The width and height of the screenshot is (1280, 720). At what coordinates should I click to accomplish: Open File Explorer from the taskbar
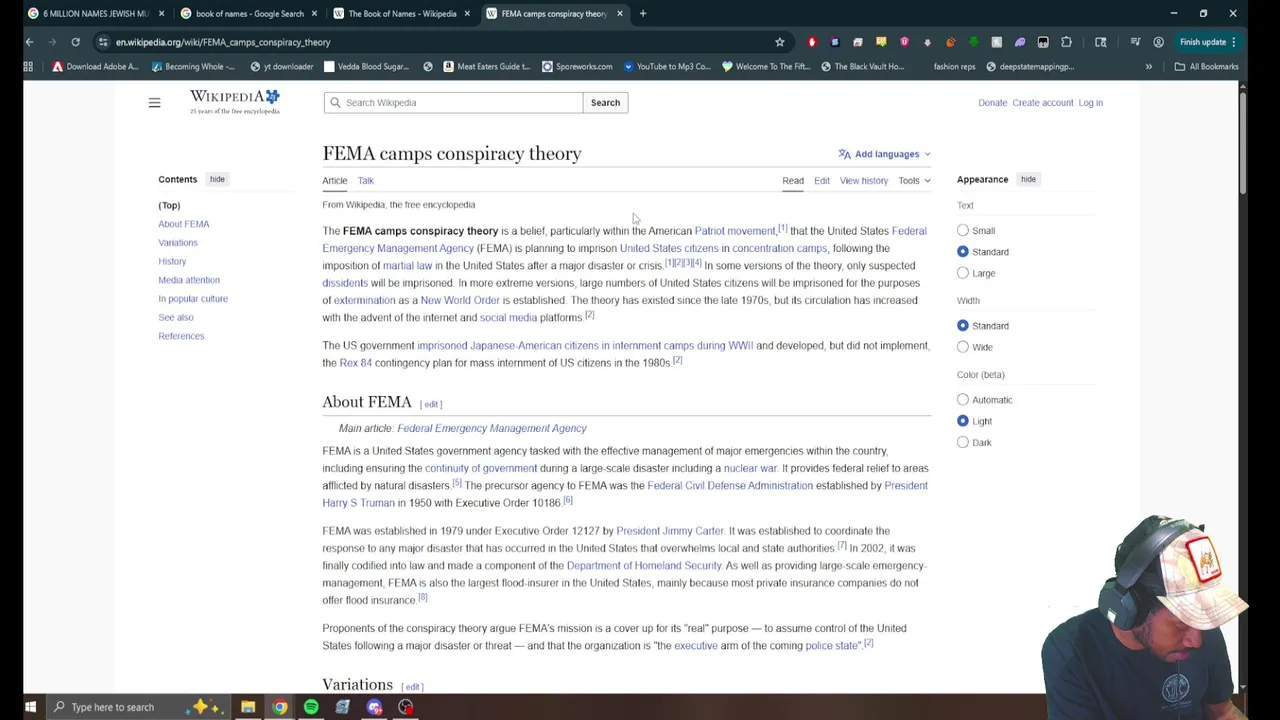[x=248, y=707]
